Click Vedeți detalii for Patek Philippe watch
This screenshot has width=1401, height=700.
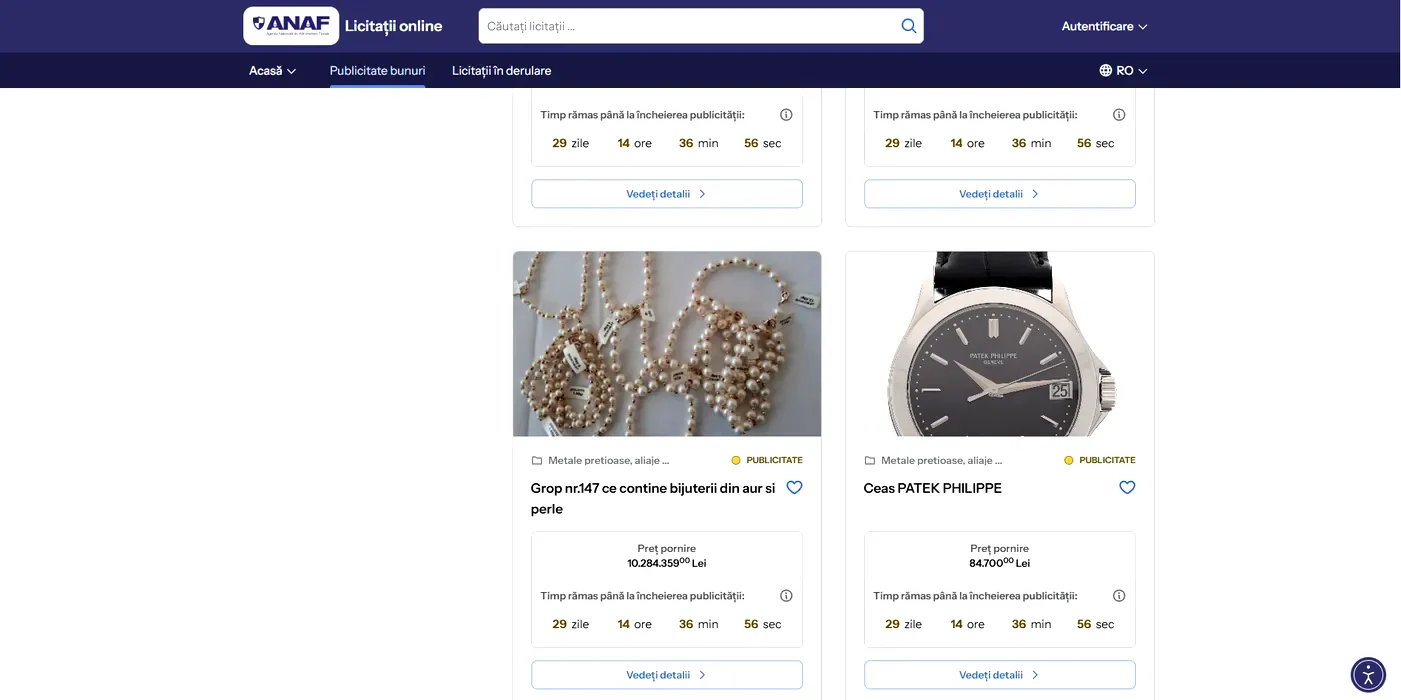999,675
